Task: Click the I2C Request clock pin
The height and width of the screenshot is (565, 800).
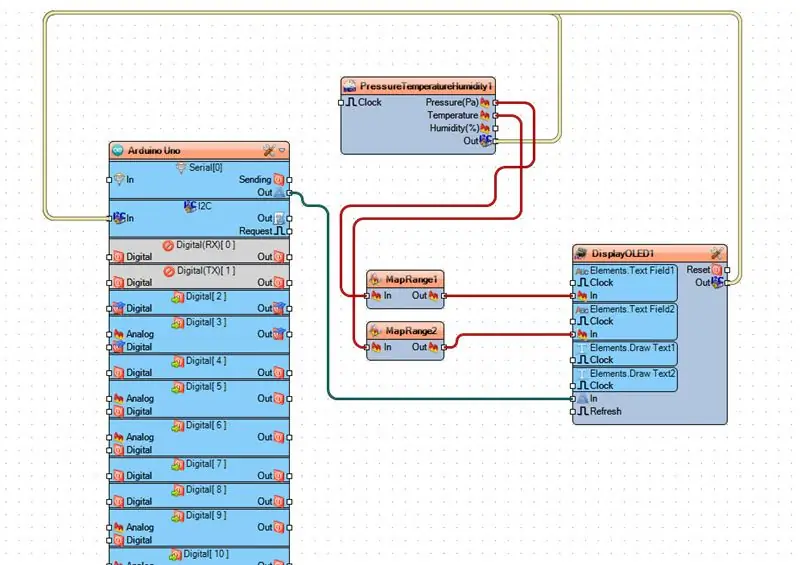Action: 289,231
